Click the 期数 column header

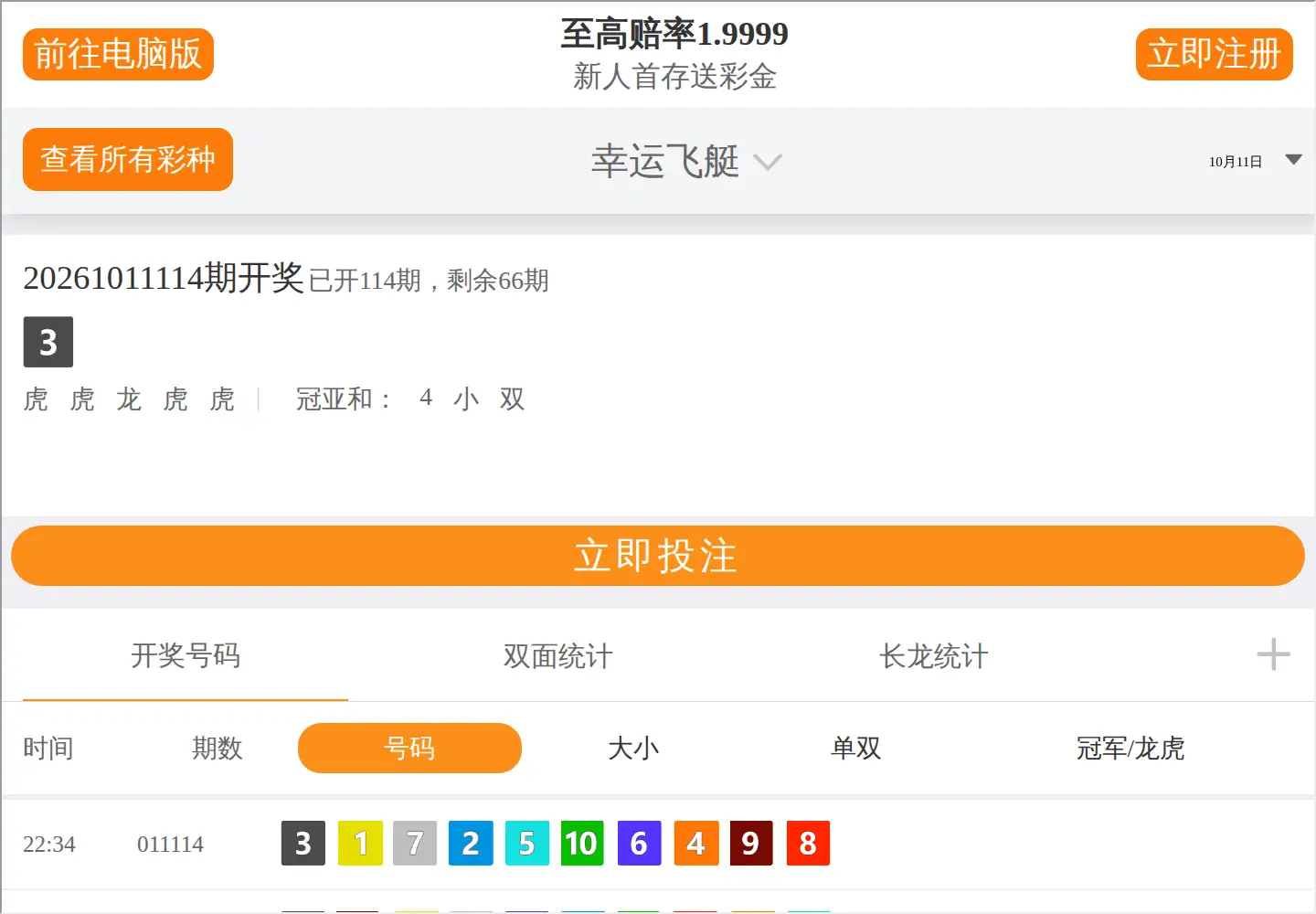(218, 748)
